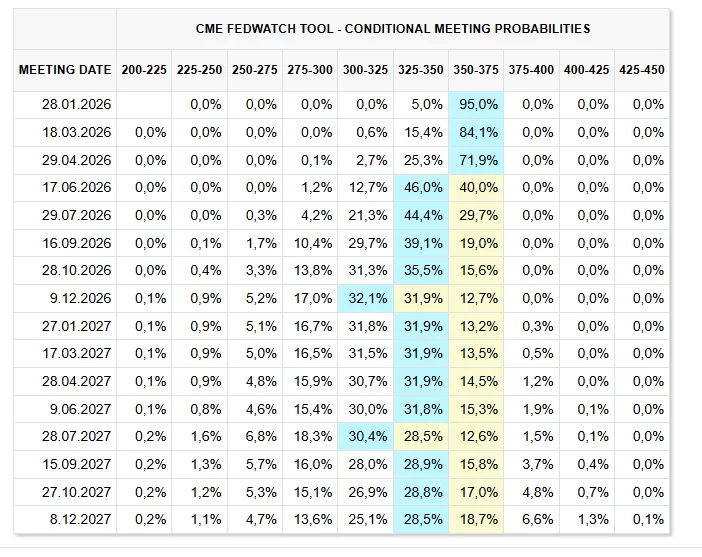Select the 325-350 rate range header

[x=420, y=71]
